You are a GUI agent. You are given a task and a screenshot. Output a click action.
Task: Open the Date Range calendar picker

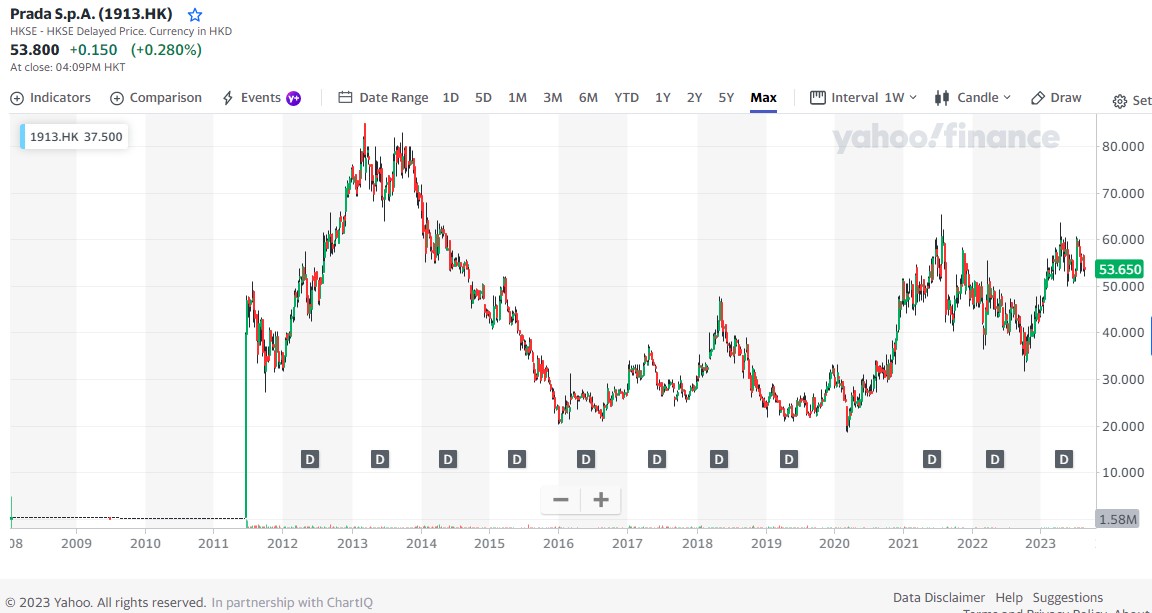(384, 98)
